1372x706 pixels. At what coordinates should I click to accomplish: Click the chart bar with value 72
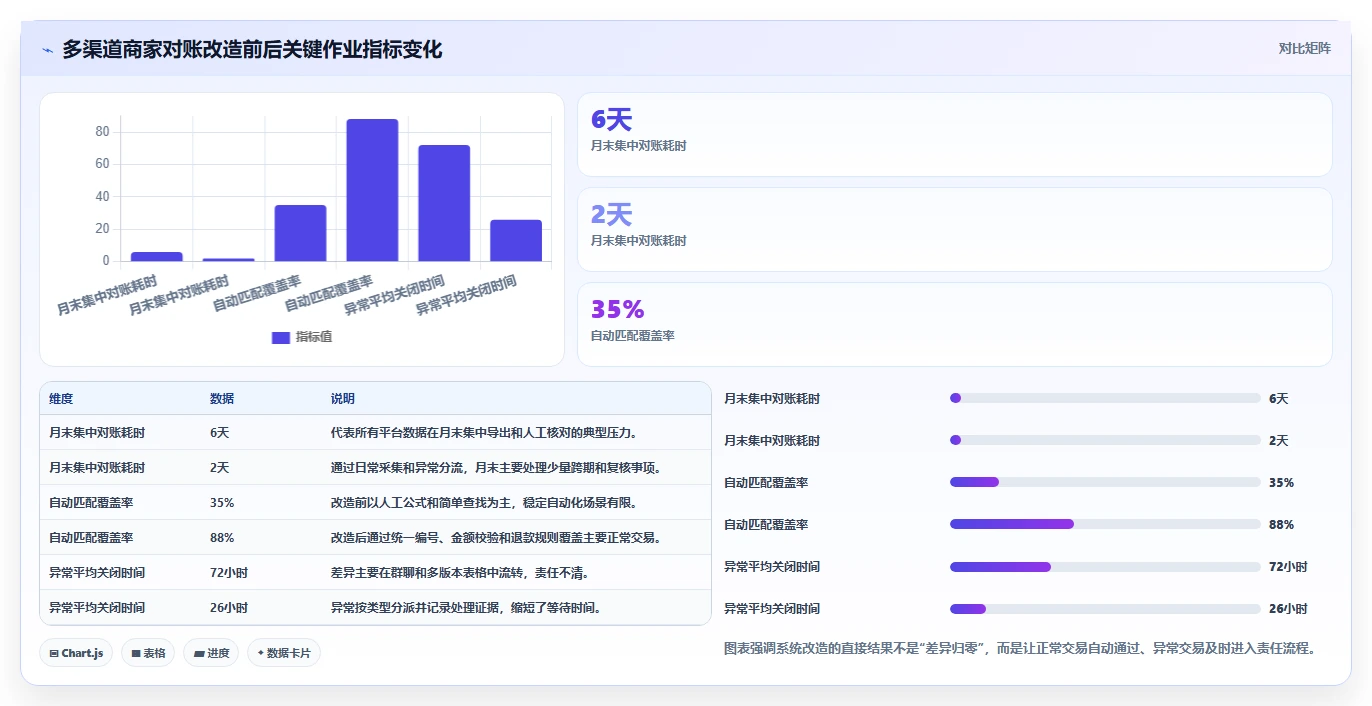444,203
